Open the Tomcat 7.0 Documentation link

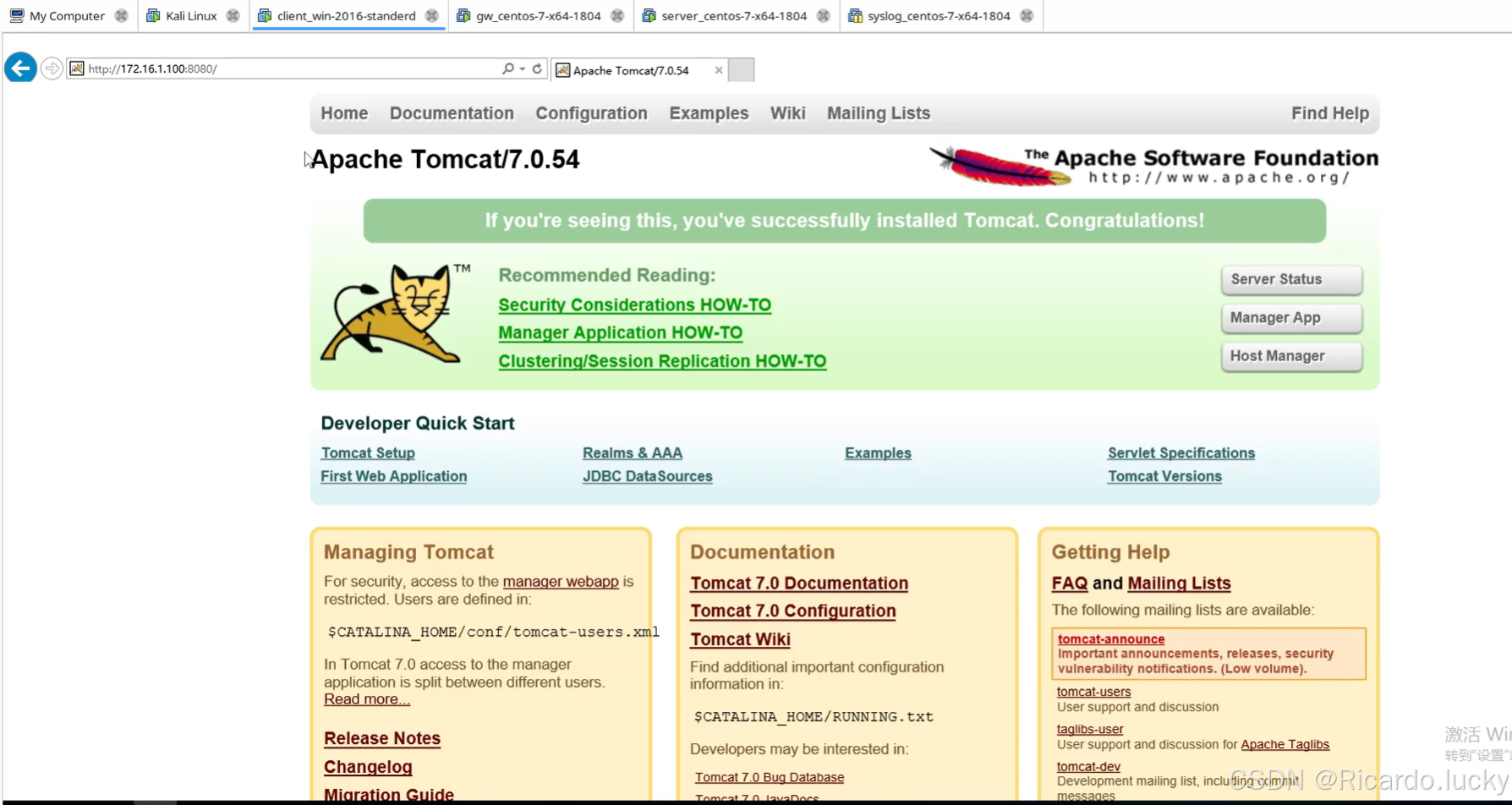(799, 583)
